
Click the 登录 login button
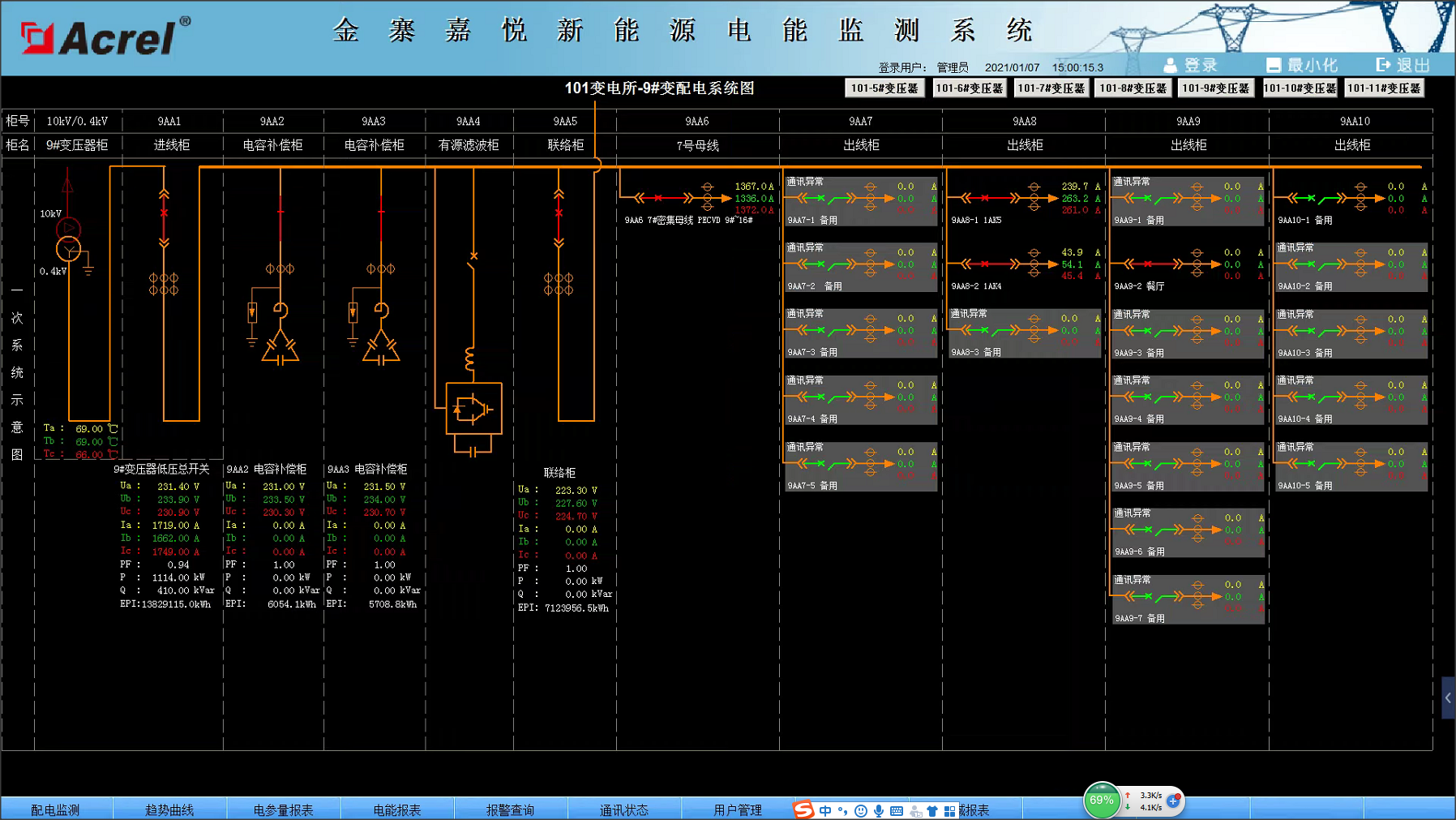tap(1190, 65)
